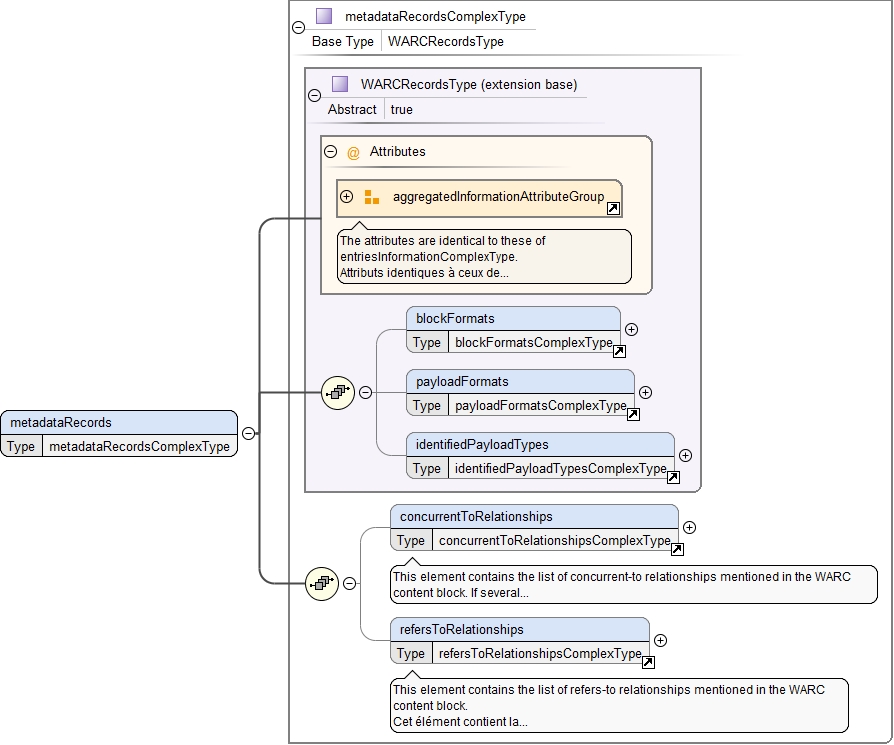
Task: Collapse the sequence before concurrentToRelationships
Action: (350, 583)
